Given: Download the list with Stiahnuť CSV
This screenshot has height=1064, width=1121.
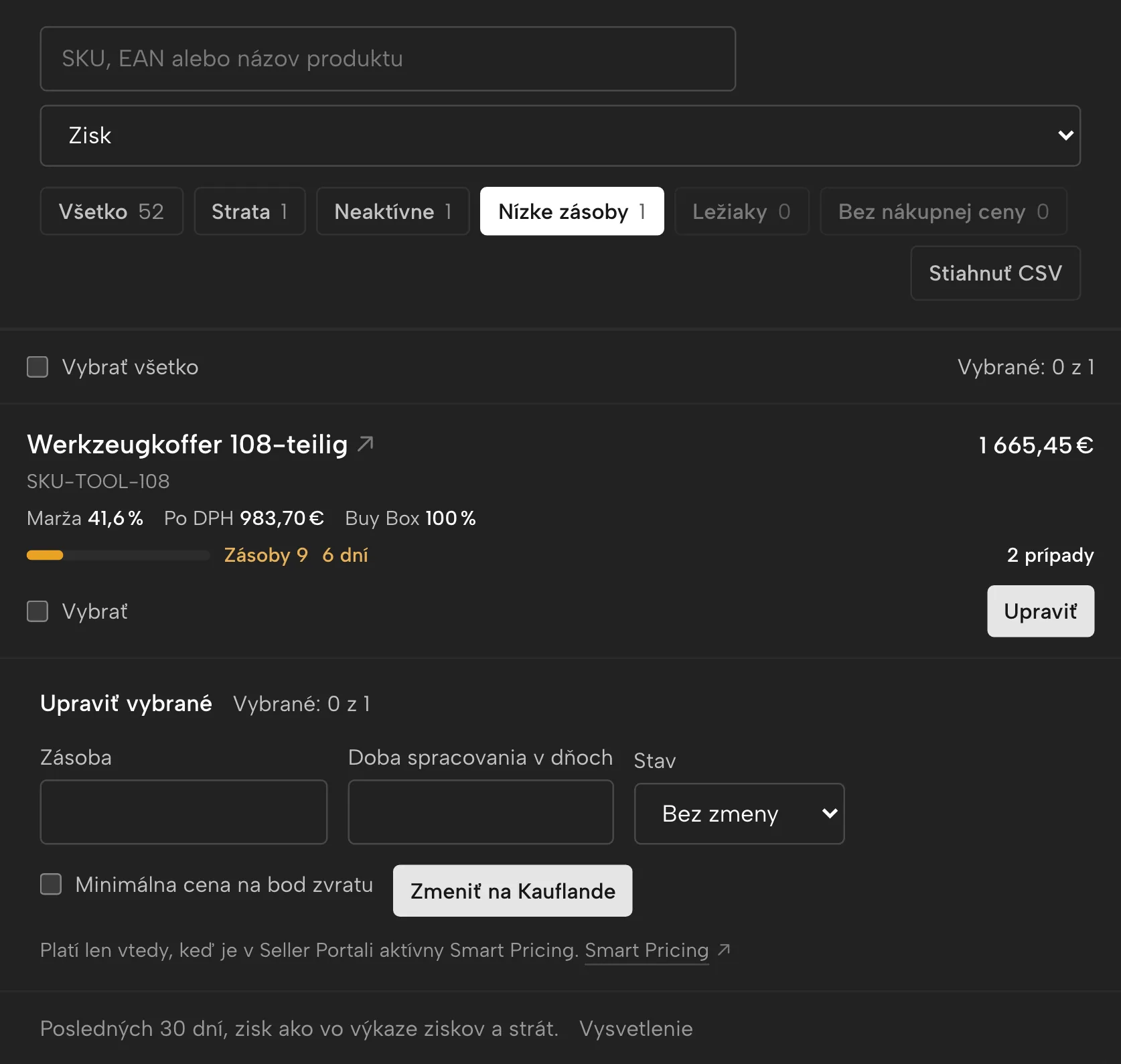Looking at the screenshot, I should coord(995,273).
